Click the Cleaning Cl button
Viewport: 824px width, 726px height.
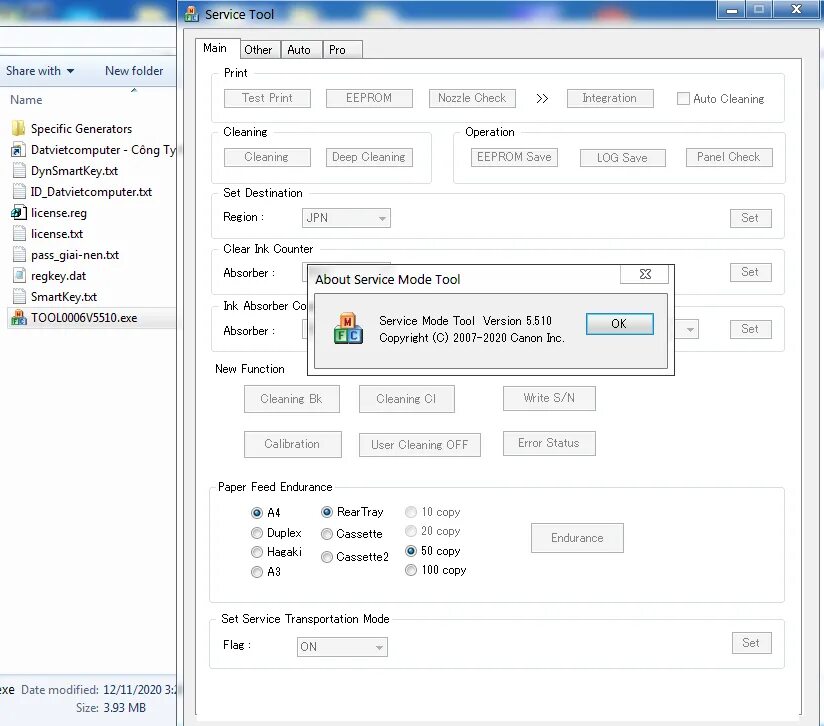tap(406, 399)
